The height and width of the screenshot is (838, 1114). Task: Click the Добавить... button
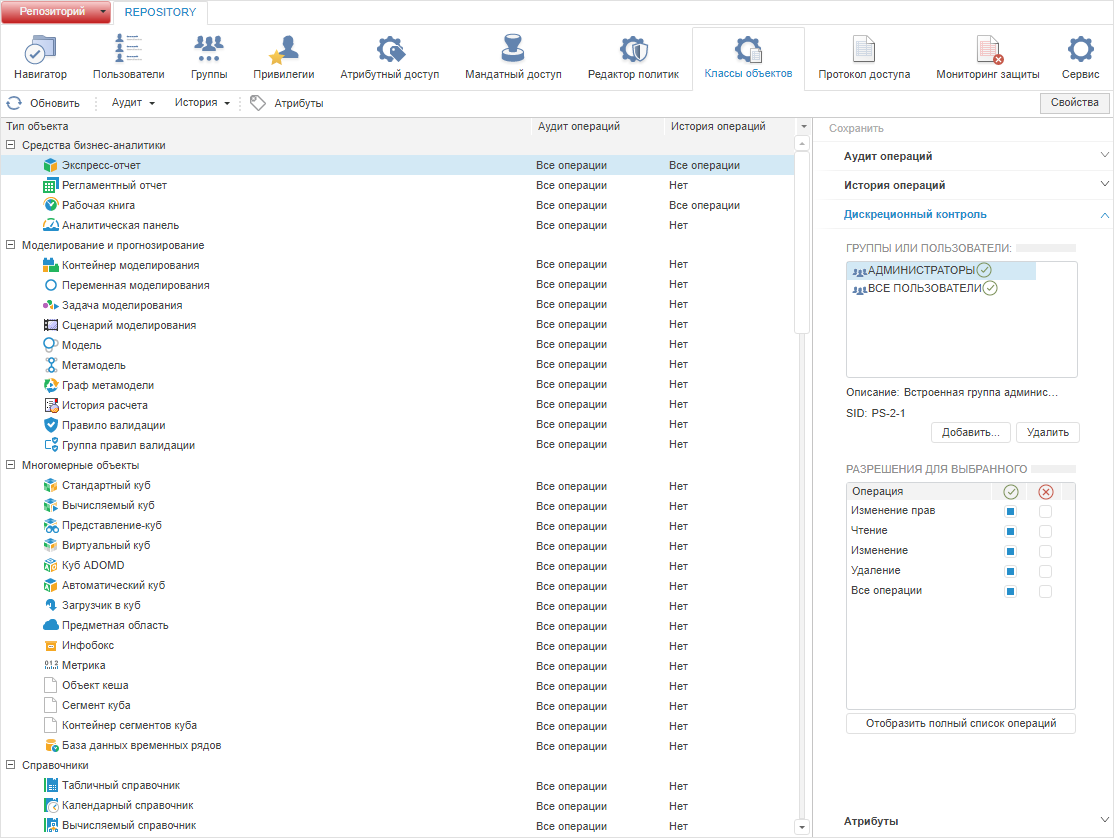click(x=970, y=433)
